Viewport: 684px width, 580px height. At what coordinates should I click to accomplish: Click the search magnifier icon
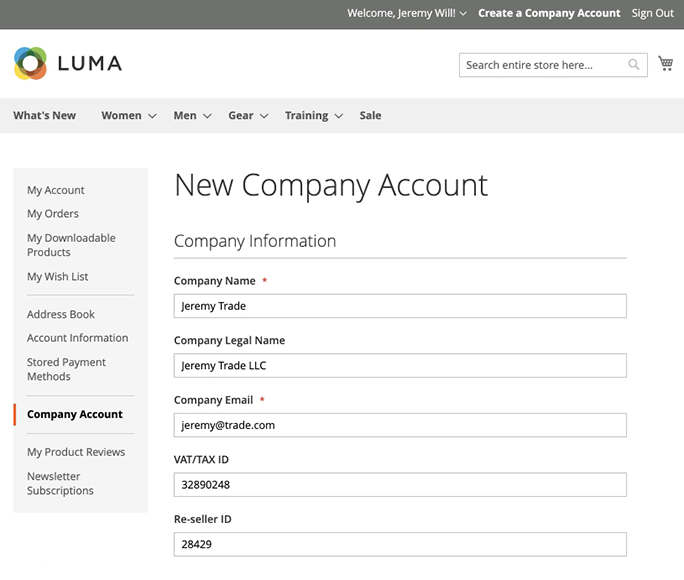tap(634, 65)
